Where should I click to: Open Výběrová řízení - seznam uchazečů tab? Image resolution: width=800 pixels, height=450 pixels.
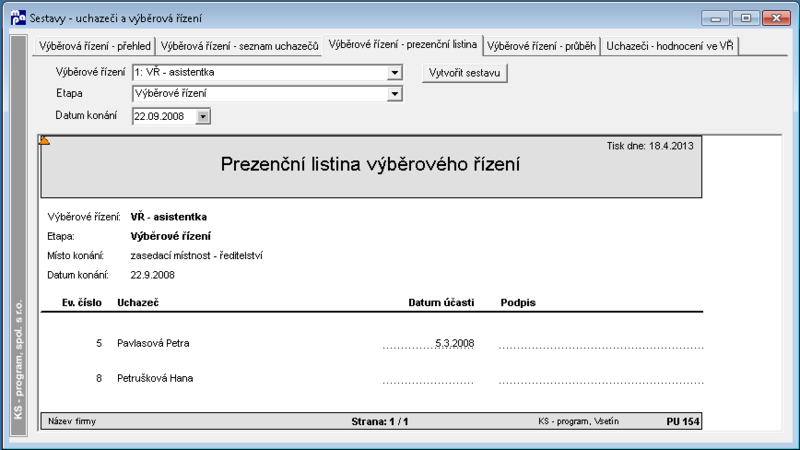coord(239,46)
